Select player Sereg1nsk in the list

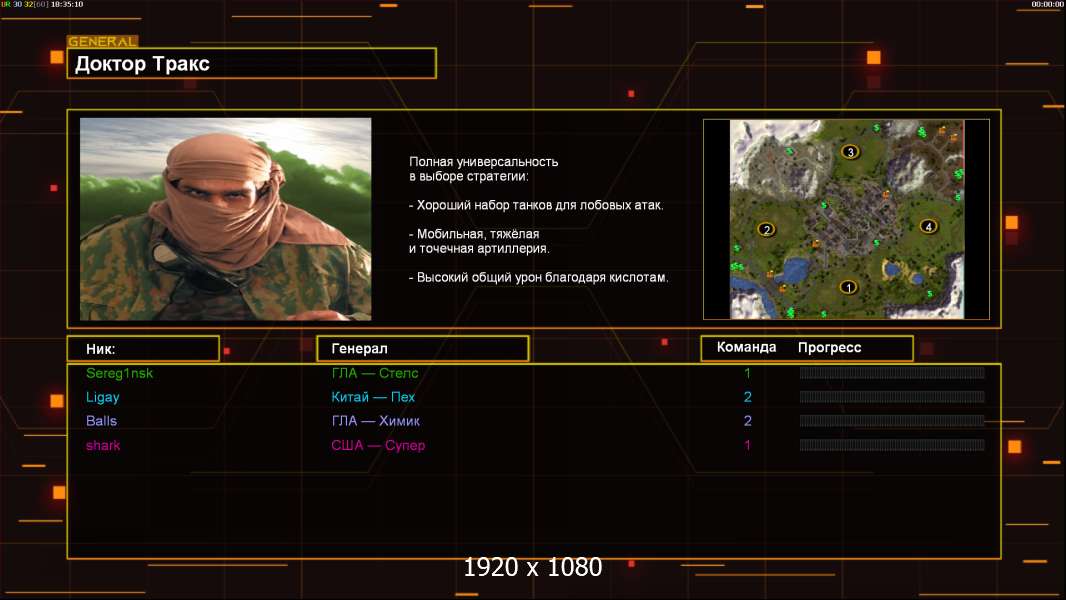[x=120, y=373]
